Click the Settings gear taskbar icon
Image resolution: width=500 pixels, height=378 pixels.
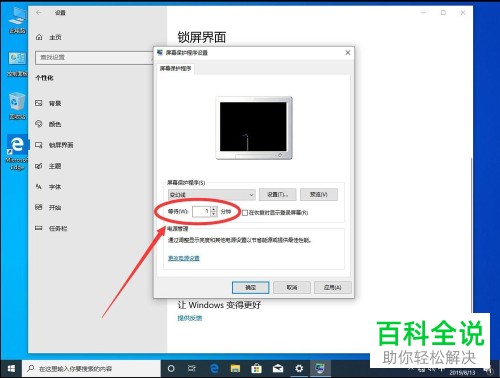(299, 369)
